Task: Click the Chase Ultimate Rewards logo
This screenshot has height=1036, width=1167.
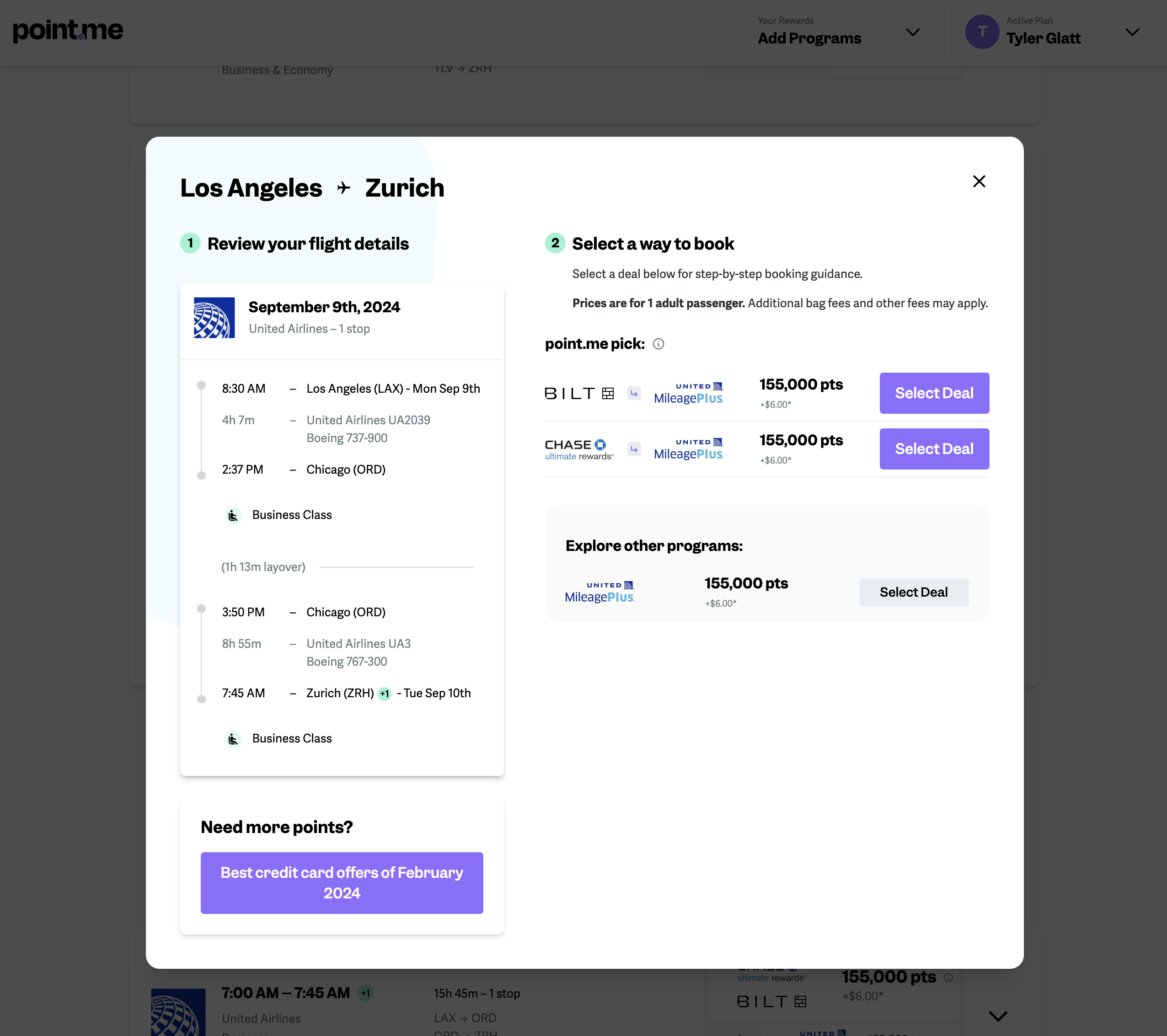Action: [x=579, y=449]
